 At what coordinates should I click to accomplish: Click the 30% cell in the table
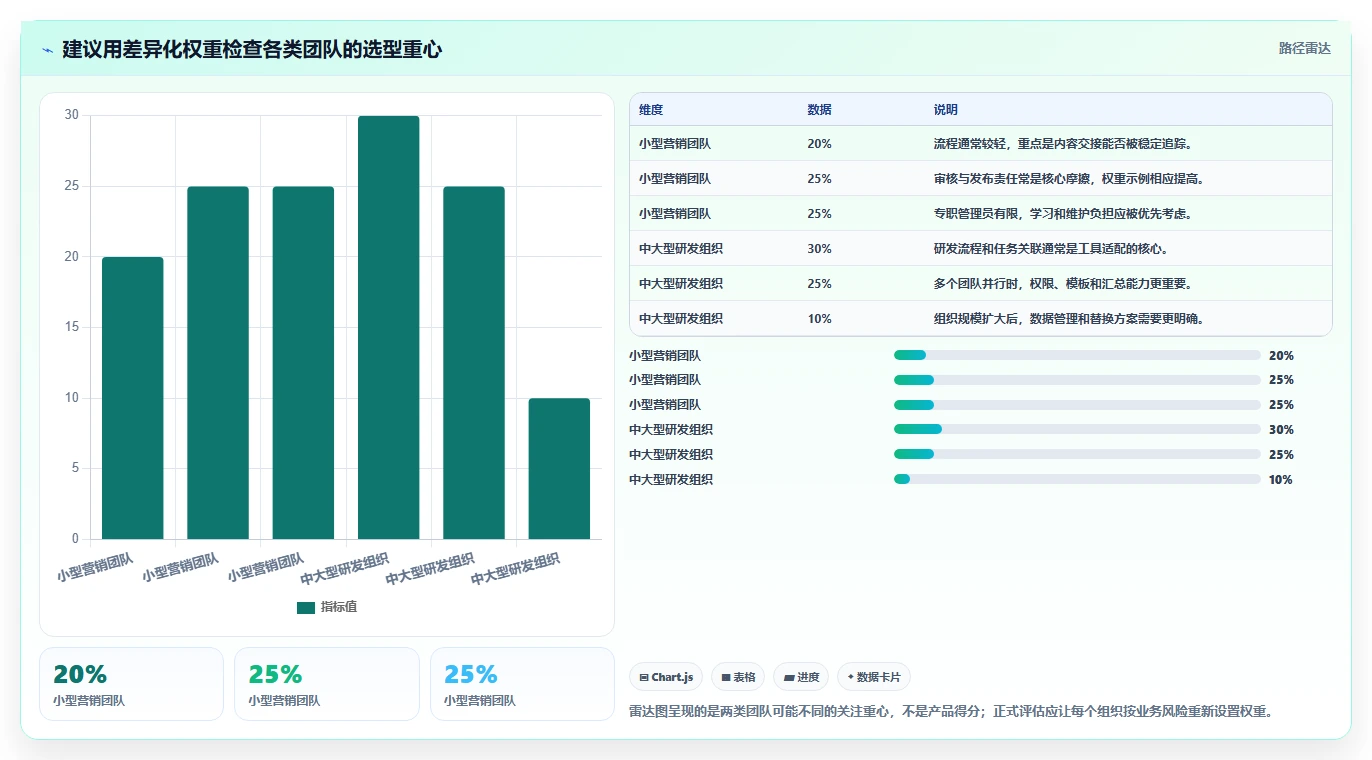(819, 249)
